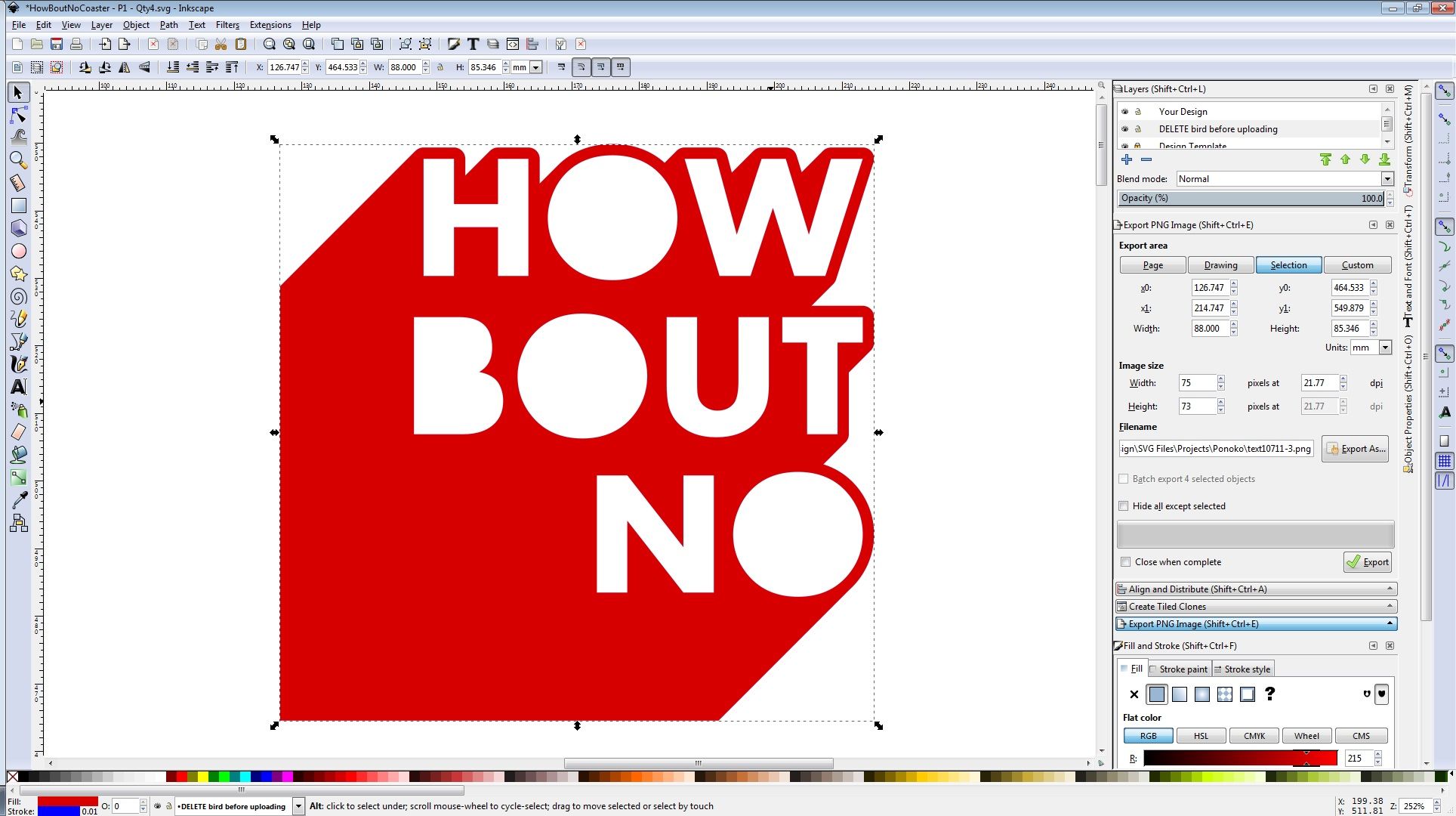Viewport: 1456px width, 816px height.
Task: Activate the Star polygon tool
Action: pos(19,274)
